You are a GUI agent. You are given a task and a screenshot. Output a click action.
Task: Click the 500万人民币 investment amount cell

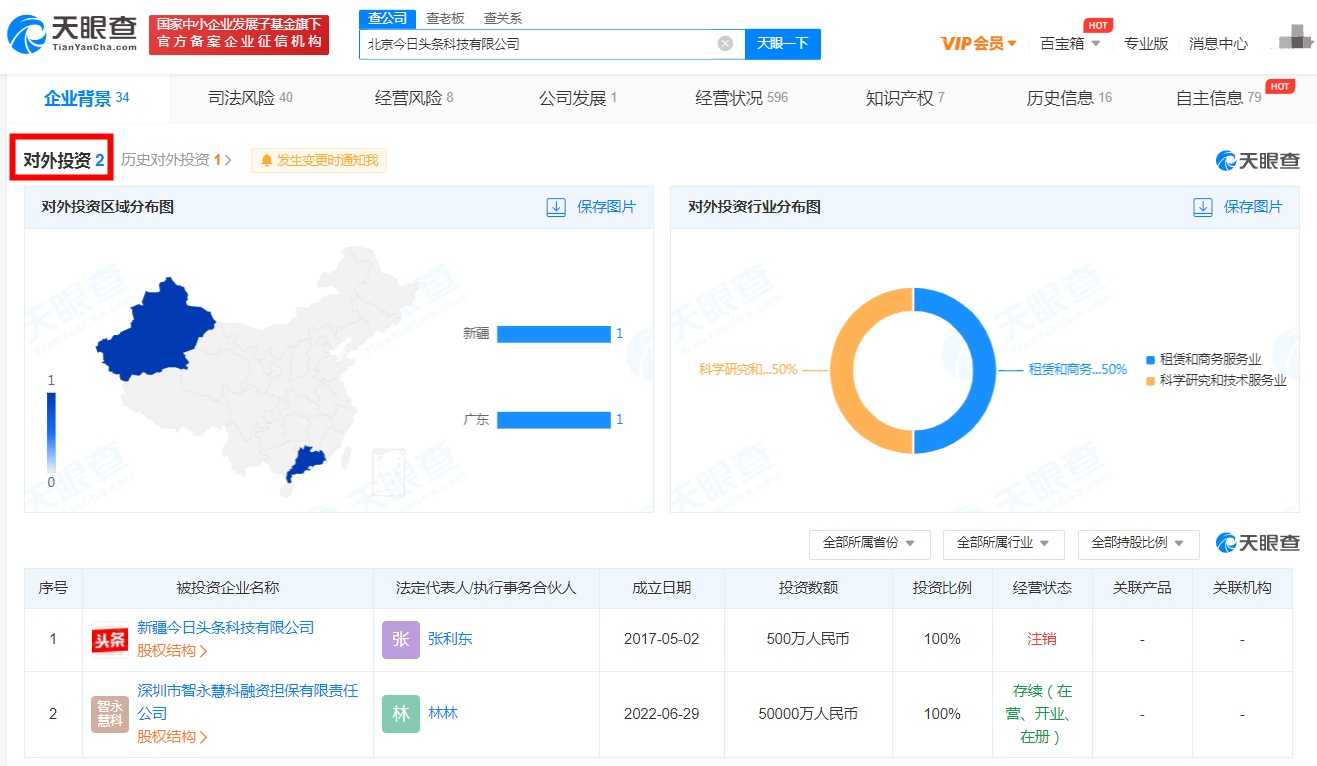(x=808, y=639)
